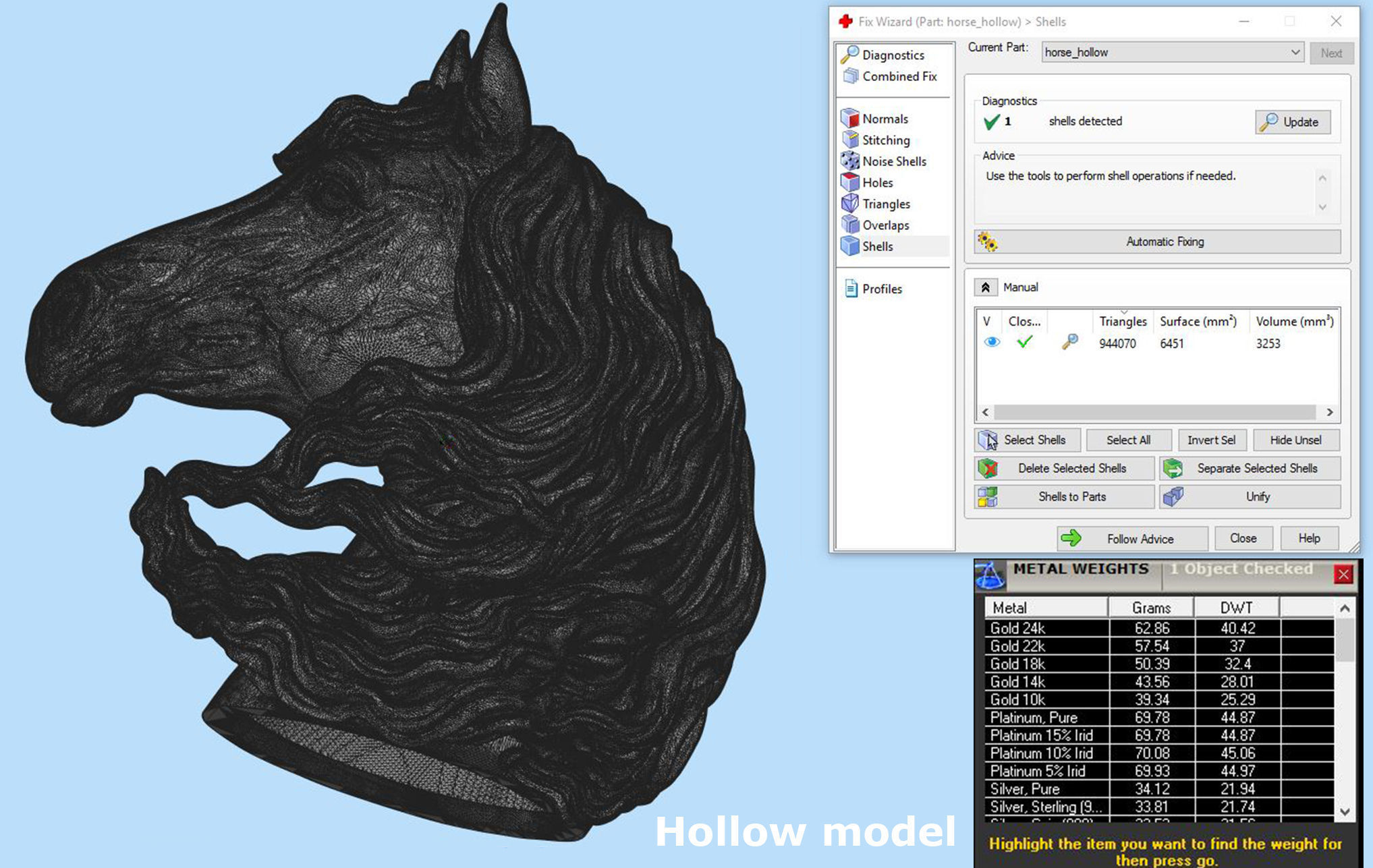Toggle shell visibility eye icon
The width and height of the screenshot is (1373, 868).
click(x=991, y=343)
